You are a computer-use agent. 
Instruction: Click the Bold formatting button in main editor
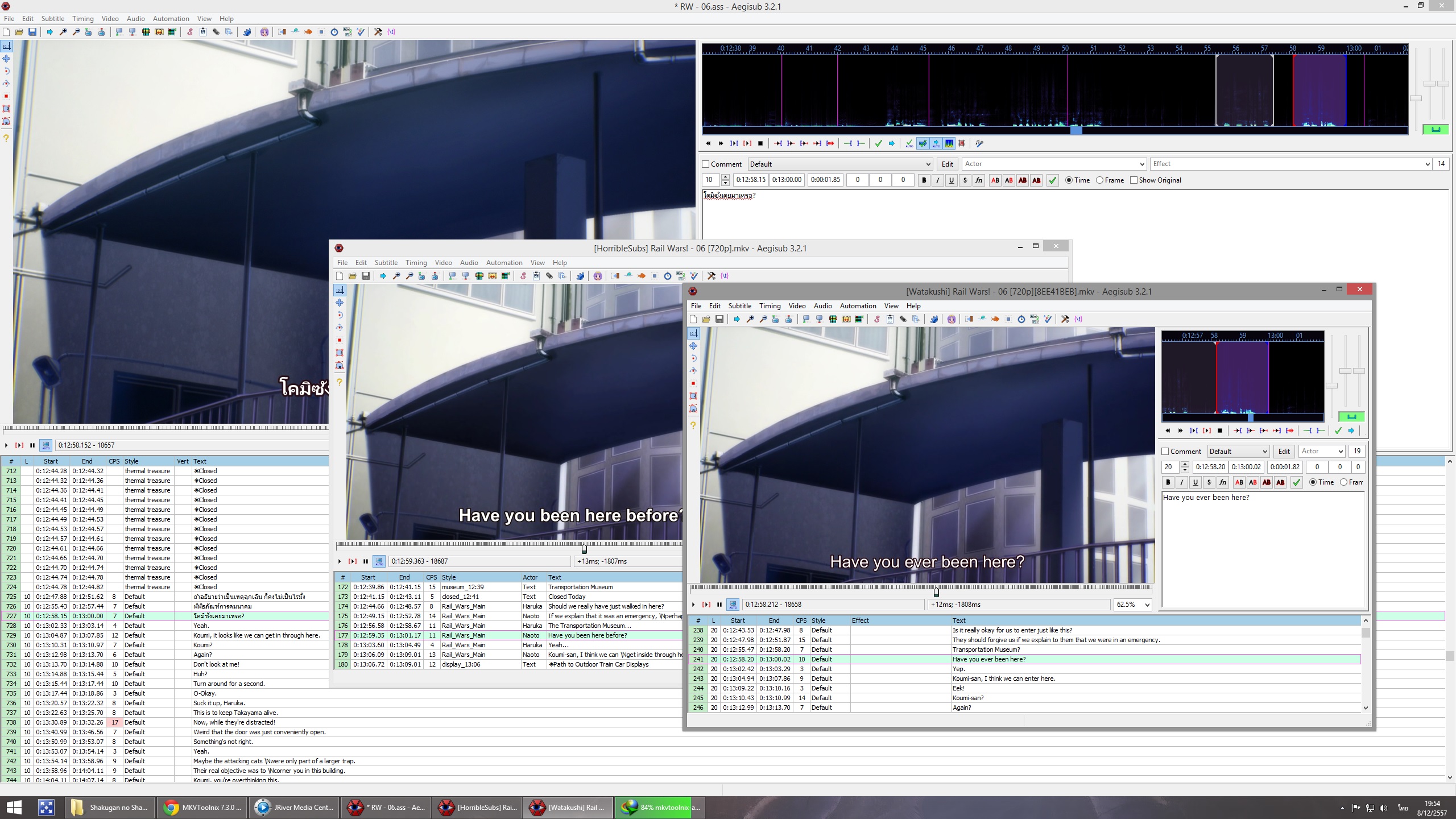(924, 180)
